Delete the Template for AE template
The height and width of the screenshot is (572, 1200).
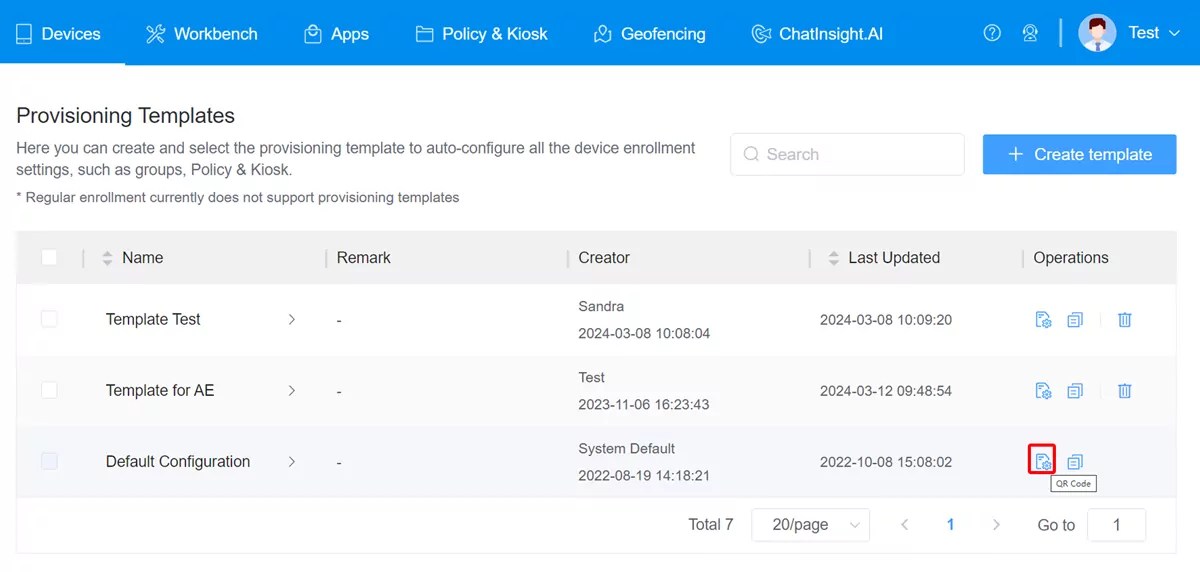[1125, 391]
